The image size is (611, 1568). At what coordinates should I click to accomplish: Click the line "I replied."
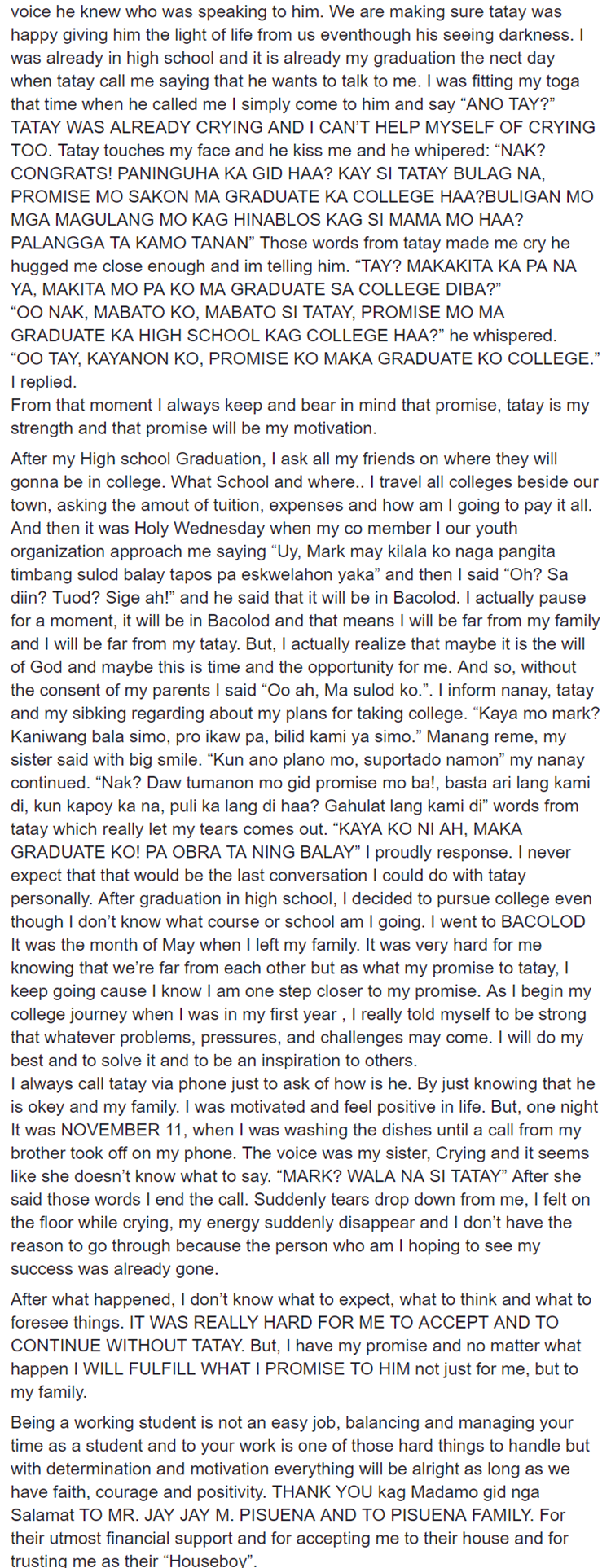[42, 381]
